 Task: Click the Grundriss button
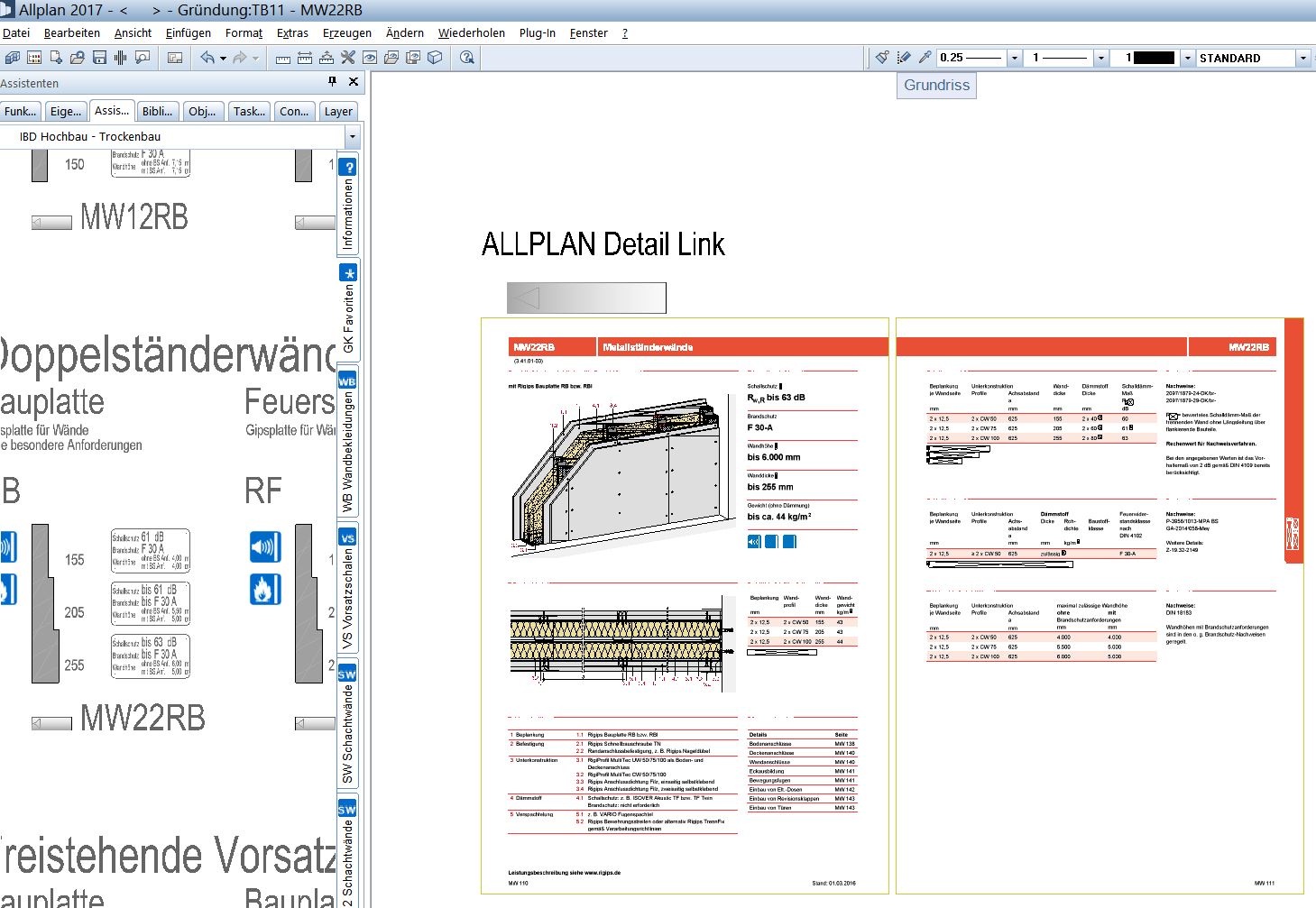point(936,86)
